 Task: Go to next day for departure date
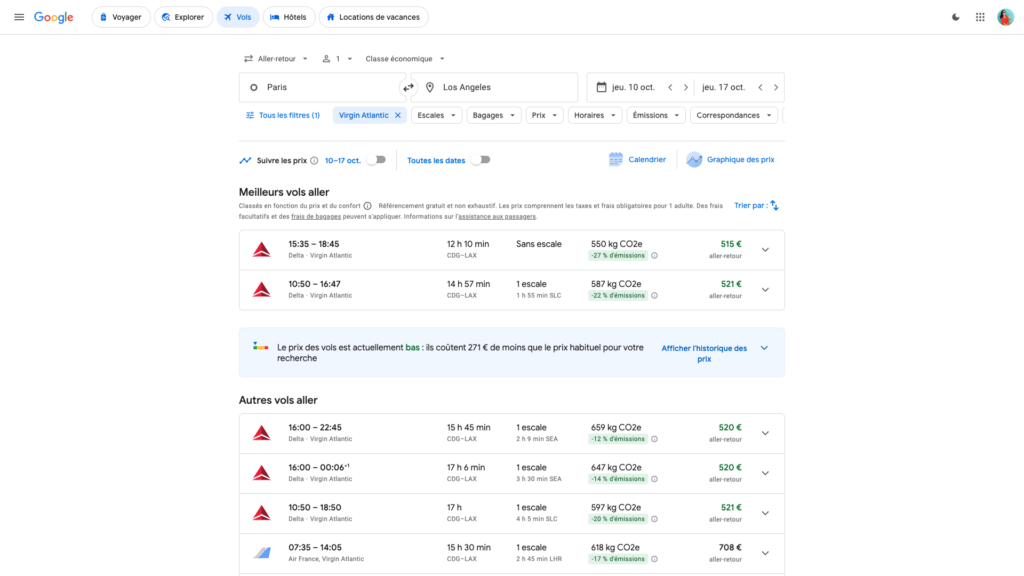686,88
